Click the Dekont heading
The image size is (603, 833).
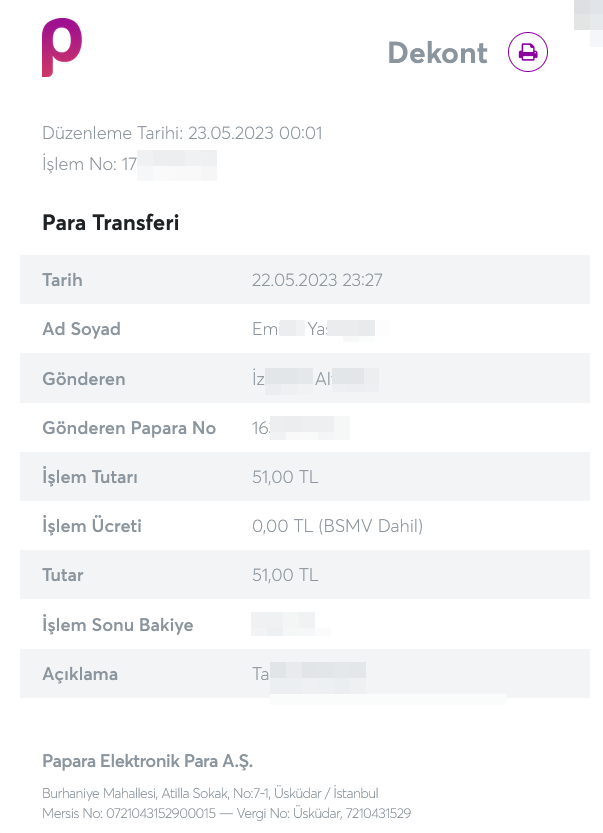pyautogui.click(x=437, y=53)
